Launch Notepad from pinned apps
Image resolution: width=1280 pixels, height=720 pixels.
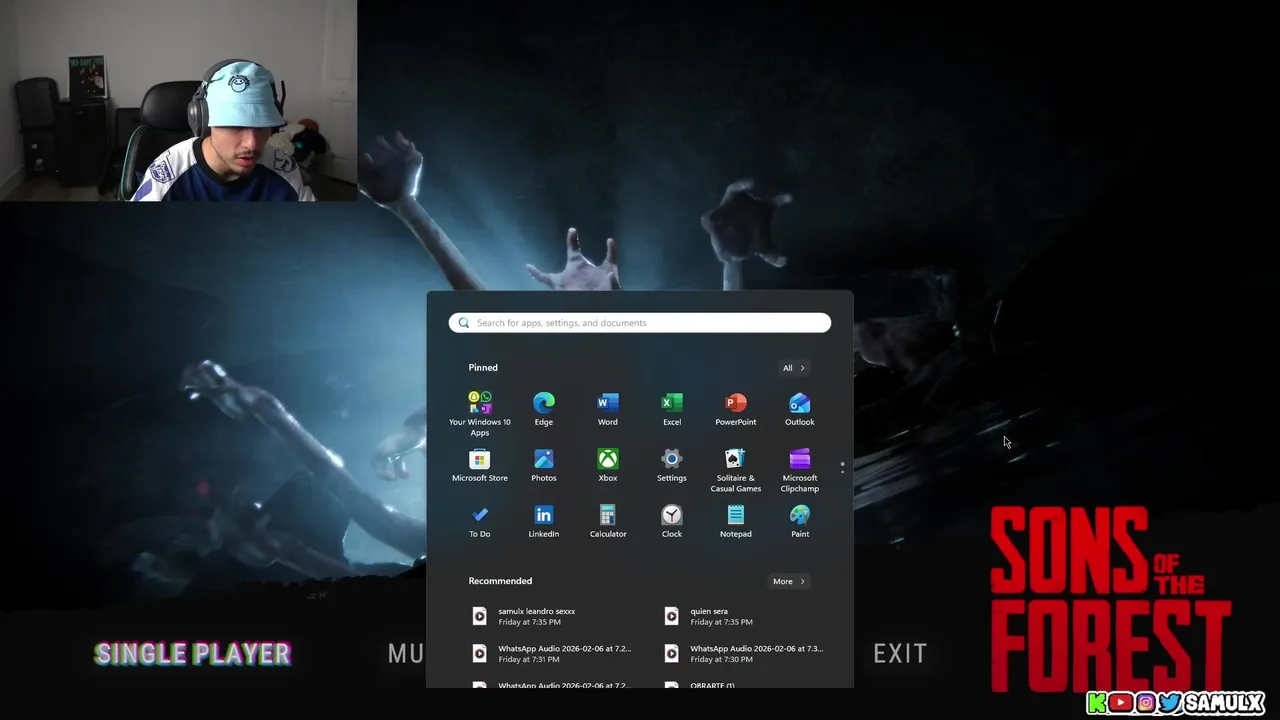pyautogui.click(x=736, y=521)
